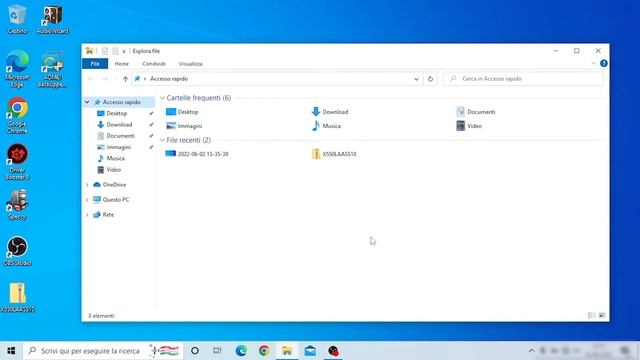Switch to the Visualizza ribbon tab
Image resolution: width=640 pixels, height=360 pixels.
point(191,64)
